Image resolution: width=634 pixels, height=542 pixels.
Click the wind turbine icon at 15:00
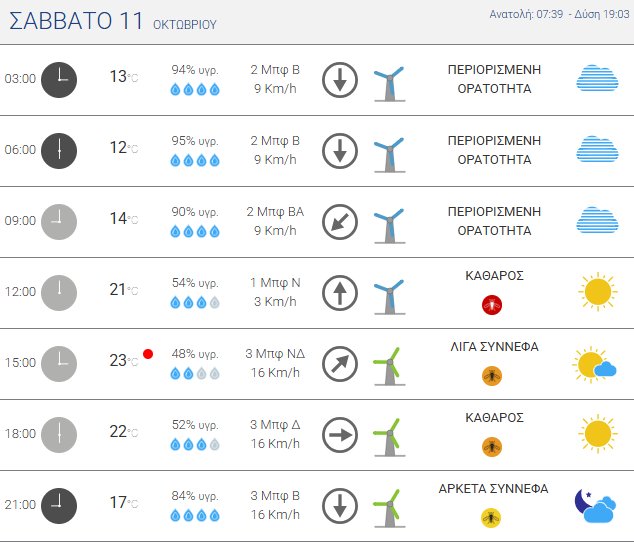388,364
